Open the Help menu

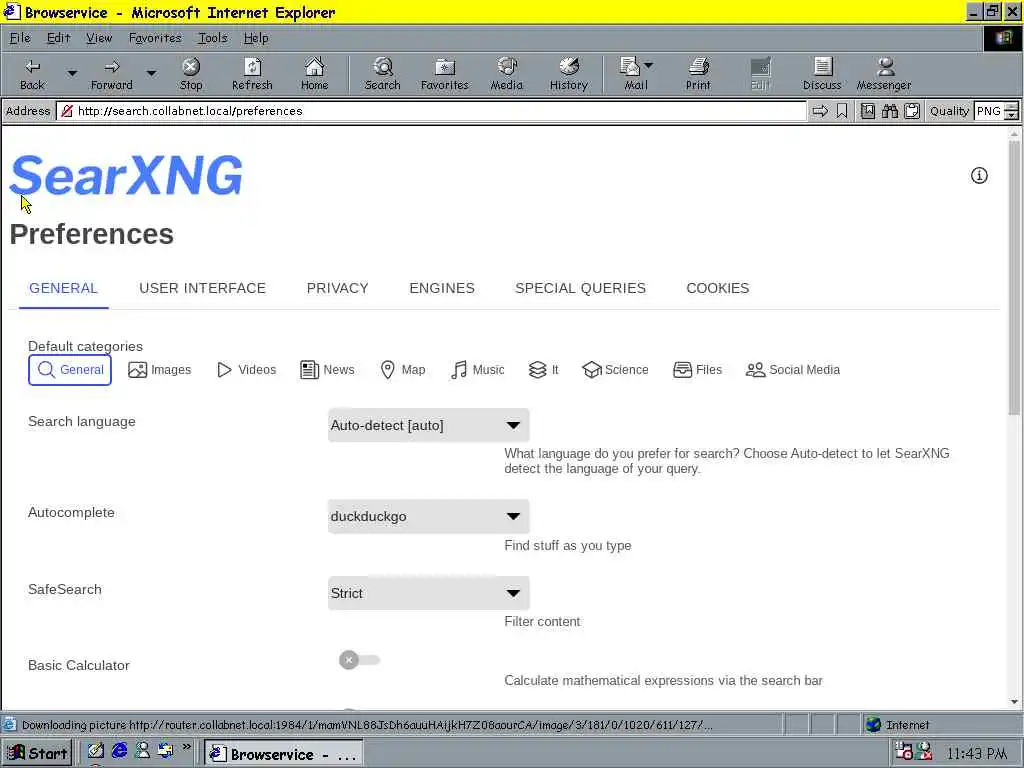(256, 38)
